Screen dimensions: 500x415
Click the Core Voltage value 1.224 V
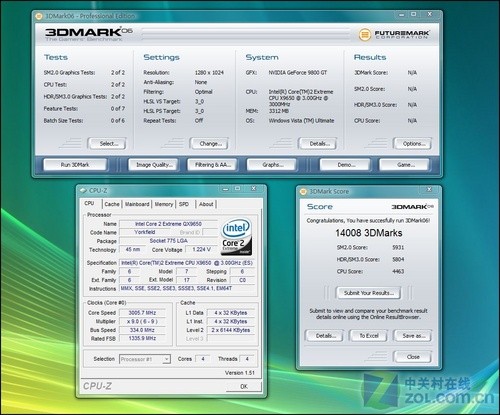click(201, 249)
